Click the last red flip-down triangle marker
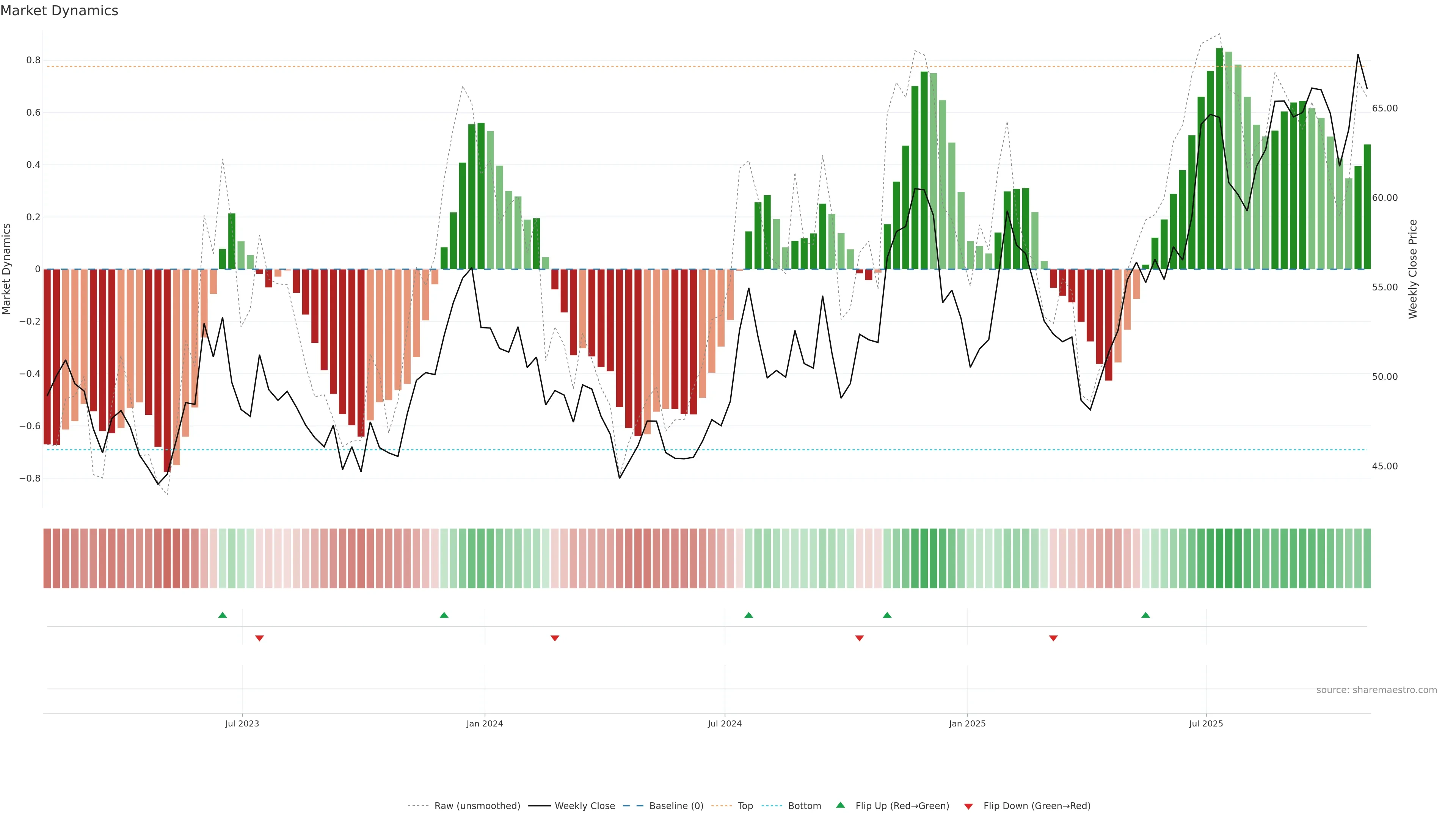The image size is (1456, 819). 1053,638
